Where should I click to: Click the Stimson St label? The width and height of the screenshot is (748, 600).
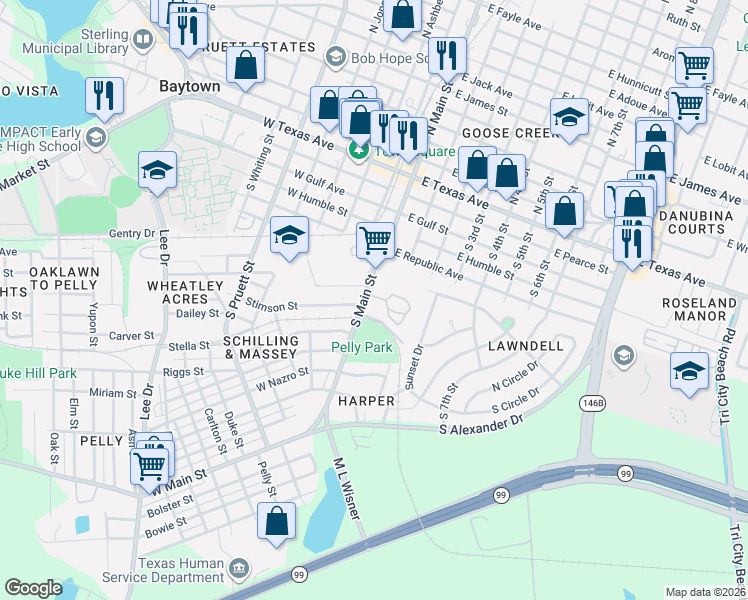pos(271,304)
